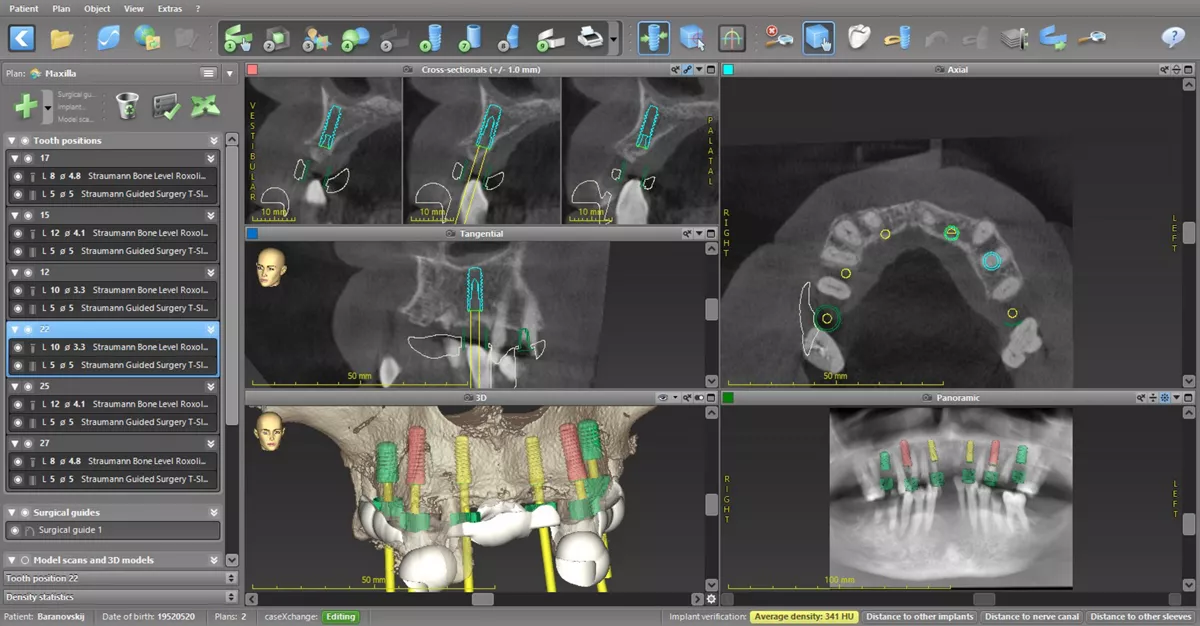
Task: Click the help question mark bubble
Action: coord(1172,39)
